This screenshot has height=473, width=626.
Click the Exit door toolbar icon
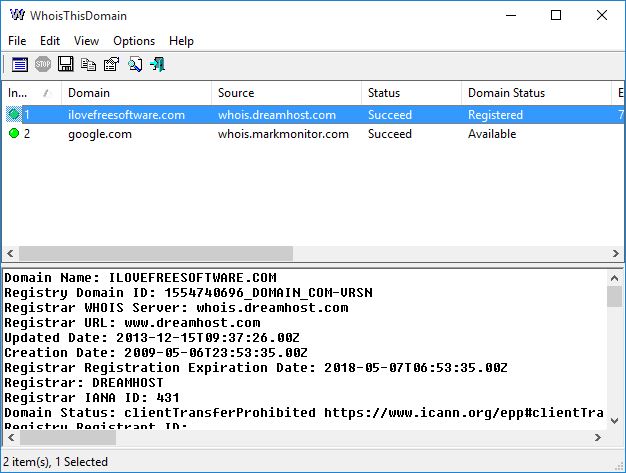158,64
